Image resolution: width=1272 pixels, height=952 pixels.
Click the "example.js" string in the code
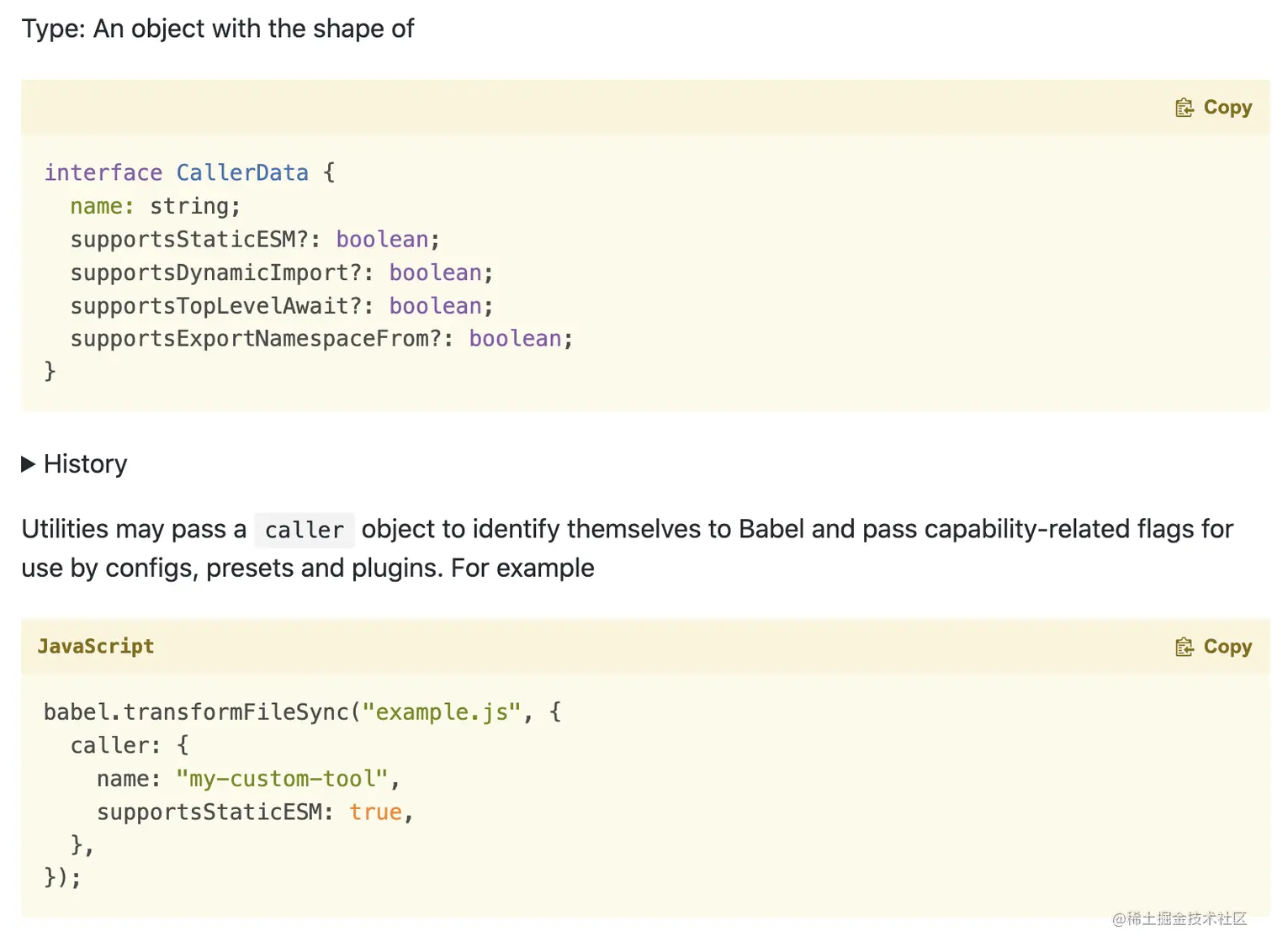click(x=442, y=712)
